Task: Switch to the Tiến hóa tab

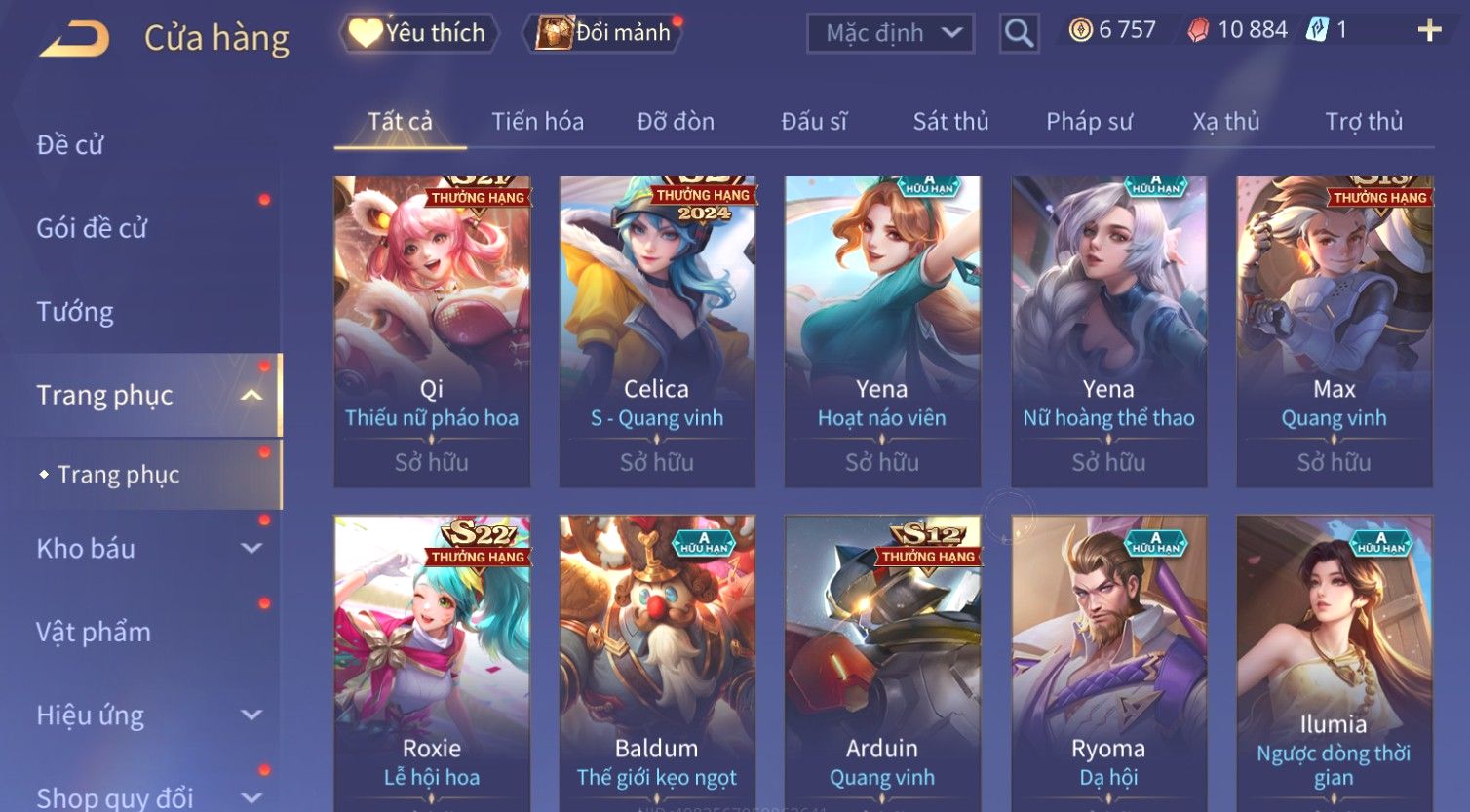Action: (537, 121)
